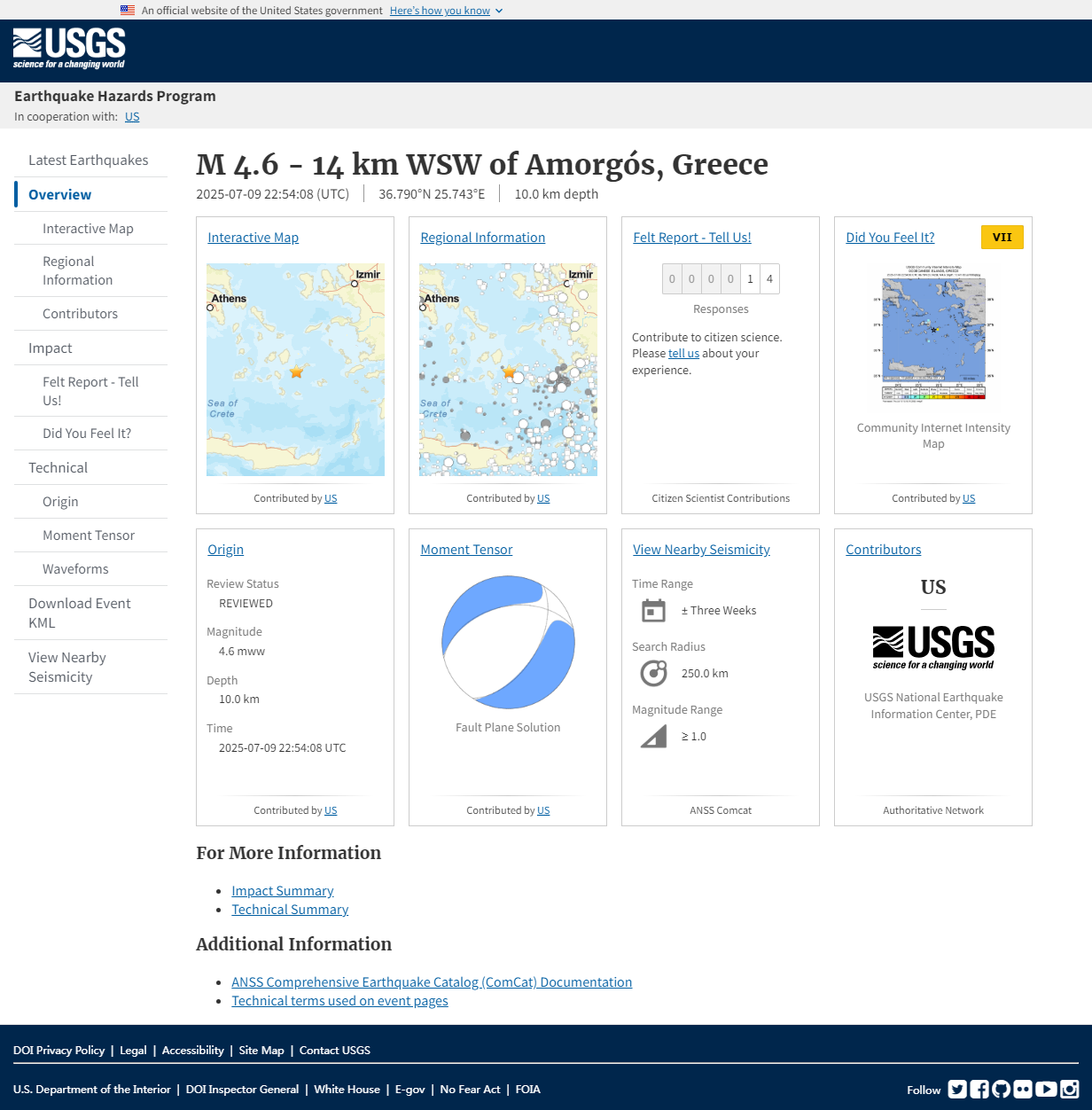The height and width of the screenshot is (1110, 1092).
Task: Click the 'tell us' link in Felt Report
Action: (683, 354)
